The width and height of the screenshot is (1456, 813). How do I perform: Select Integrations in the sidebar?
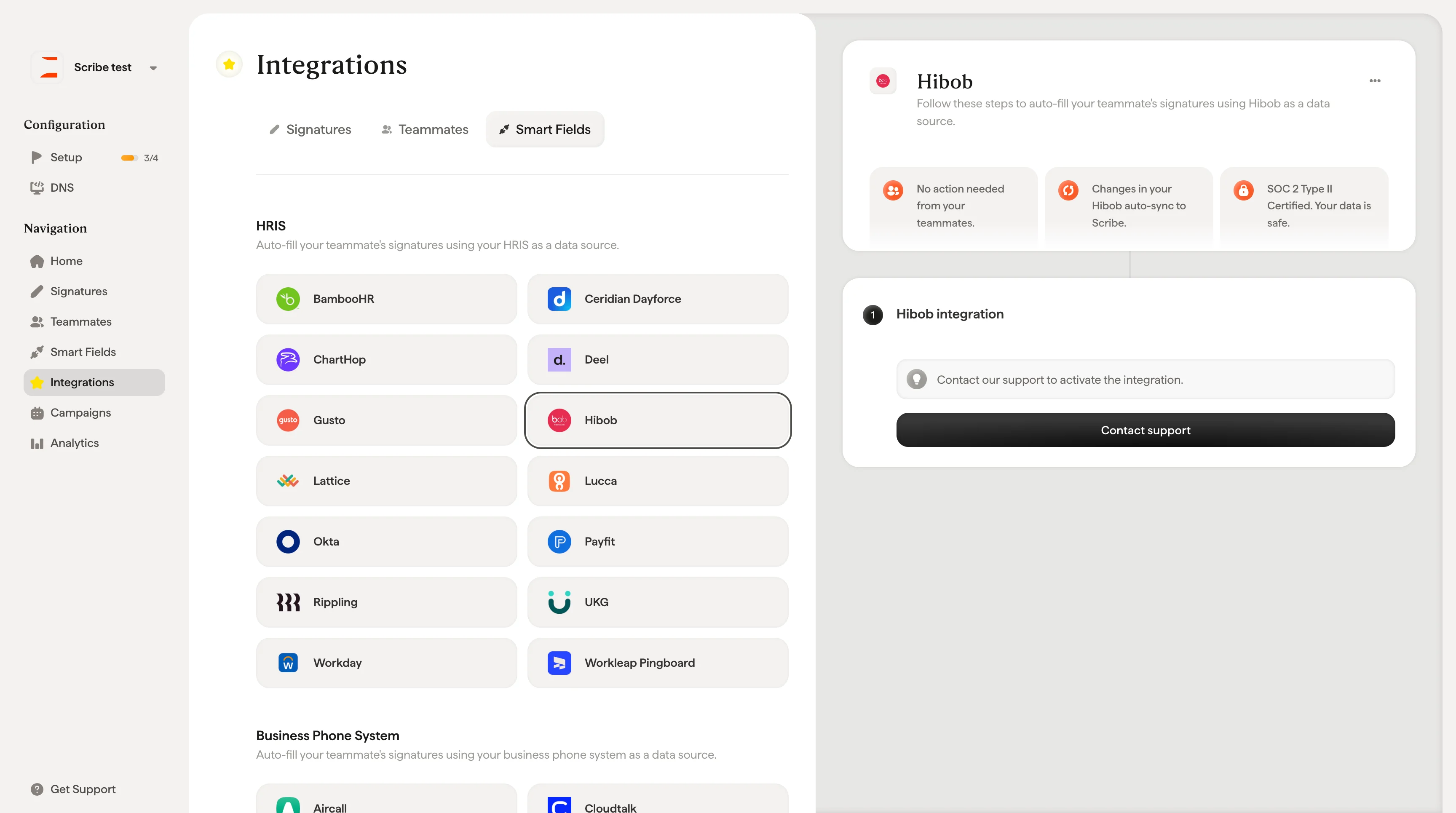(94, 382)
